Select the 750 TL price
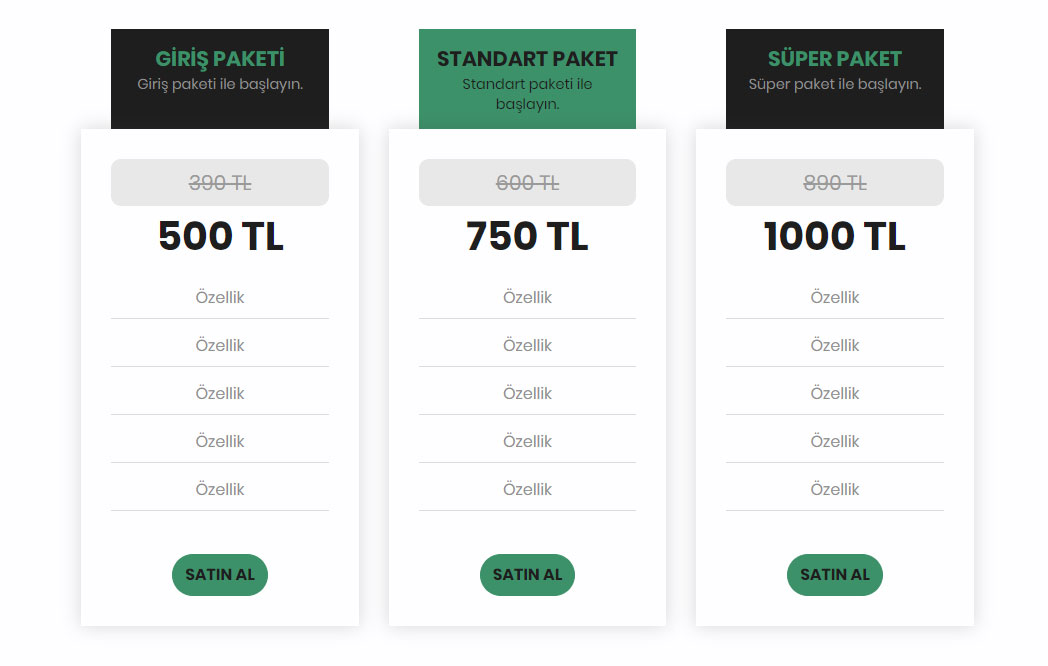 coord(527,237)
